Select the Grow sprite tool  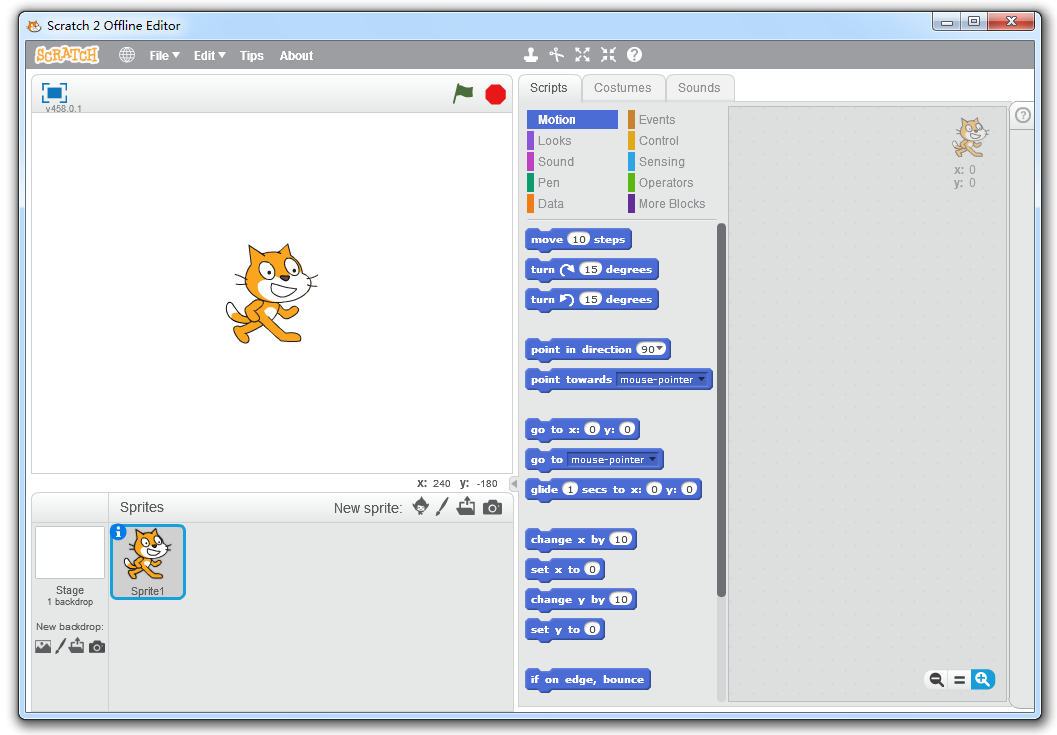tap(582, 56)
